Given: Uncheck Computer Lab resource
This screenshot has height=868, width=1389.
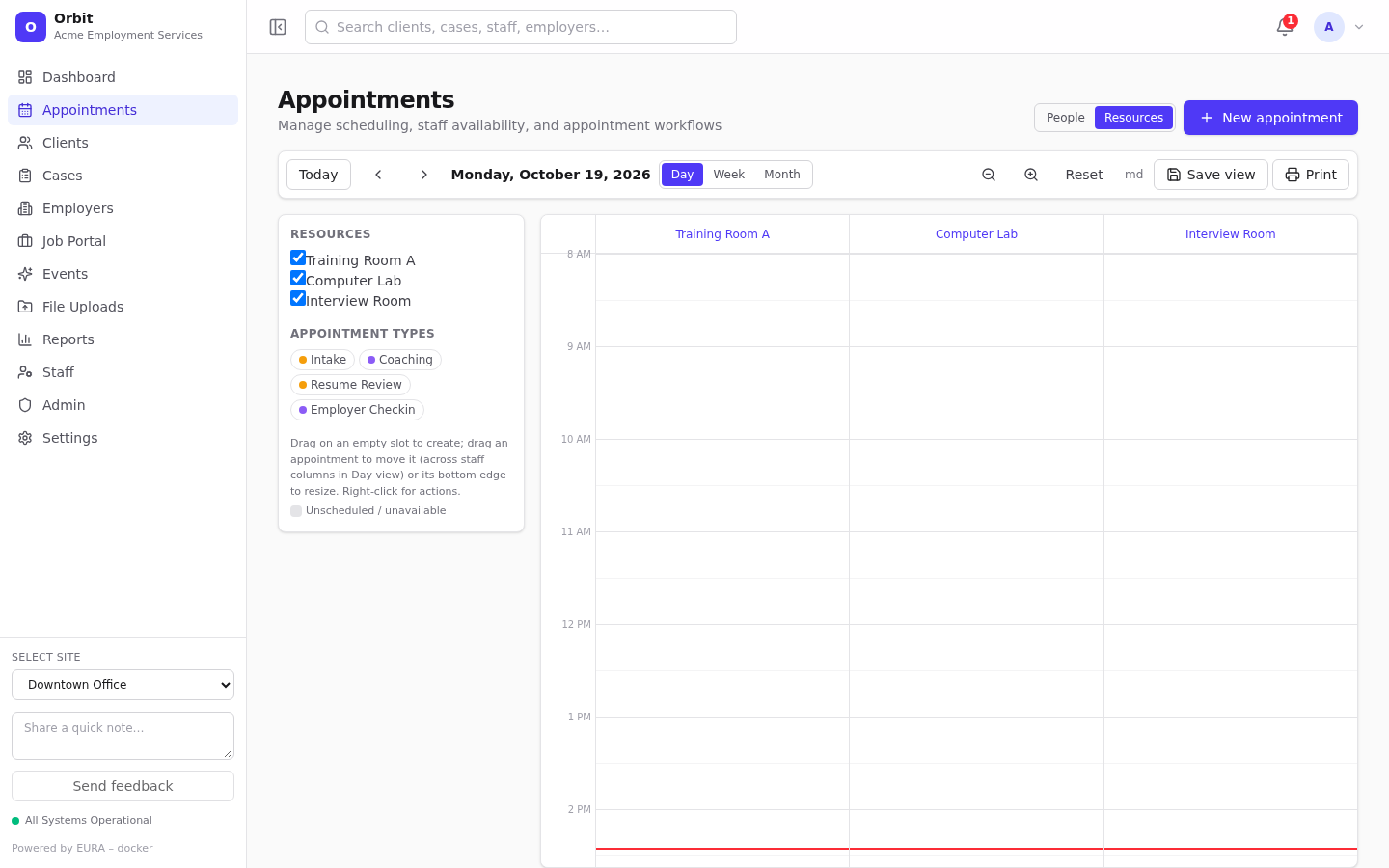Looking at the screenshot, I should click(x=298, y=278).
